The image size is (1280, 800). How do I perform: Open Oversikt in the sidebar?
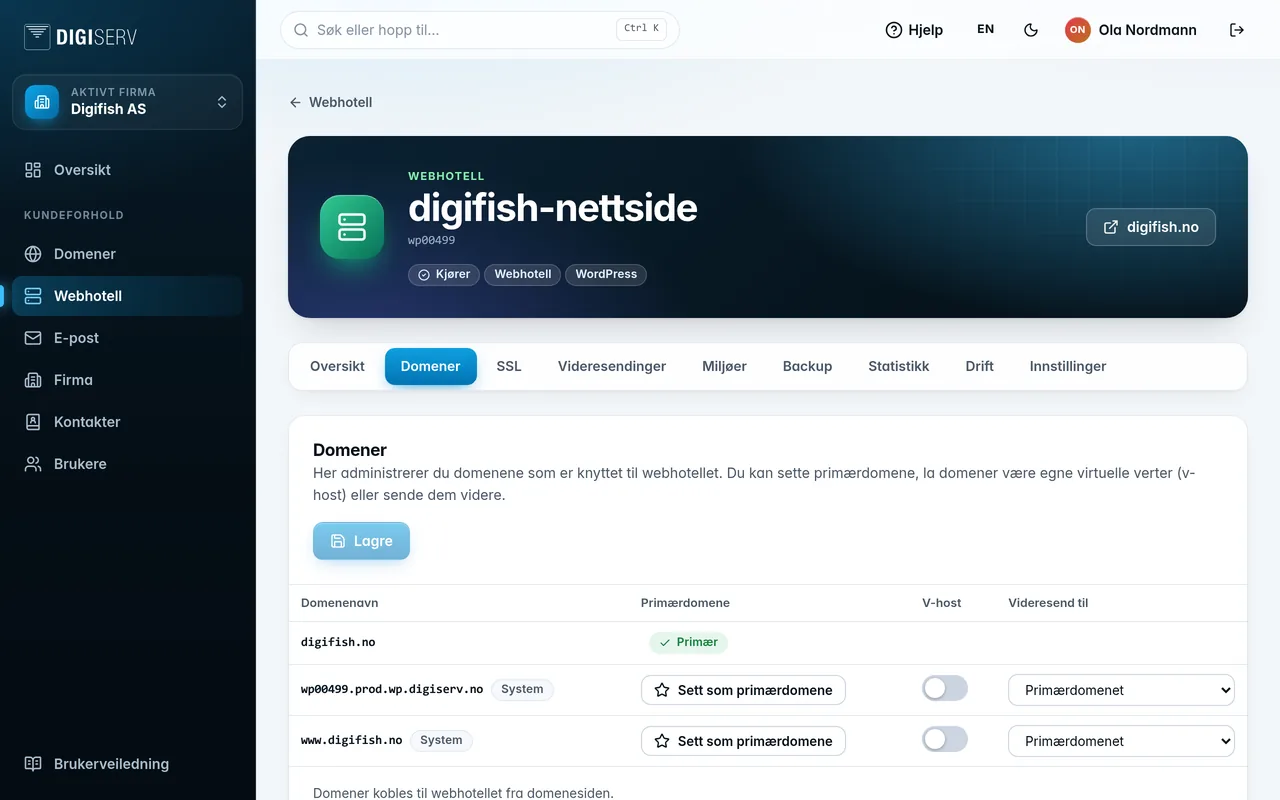[127, 170]
